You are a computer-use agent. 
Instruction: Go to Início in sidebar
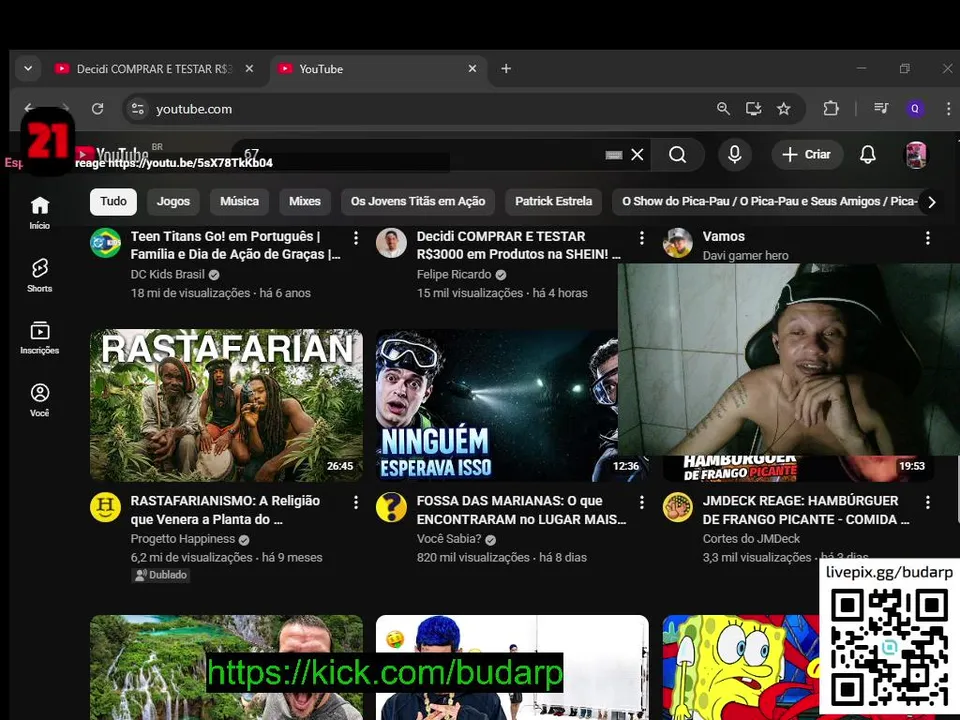click(x=40, y=212)
